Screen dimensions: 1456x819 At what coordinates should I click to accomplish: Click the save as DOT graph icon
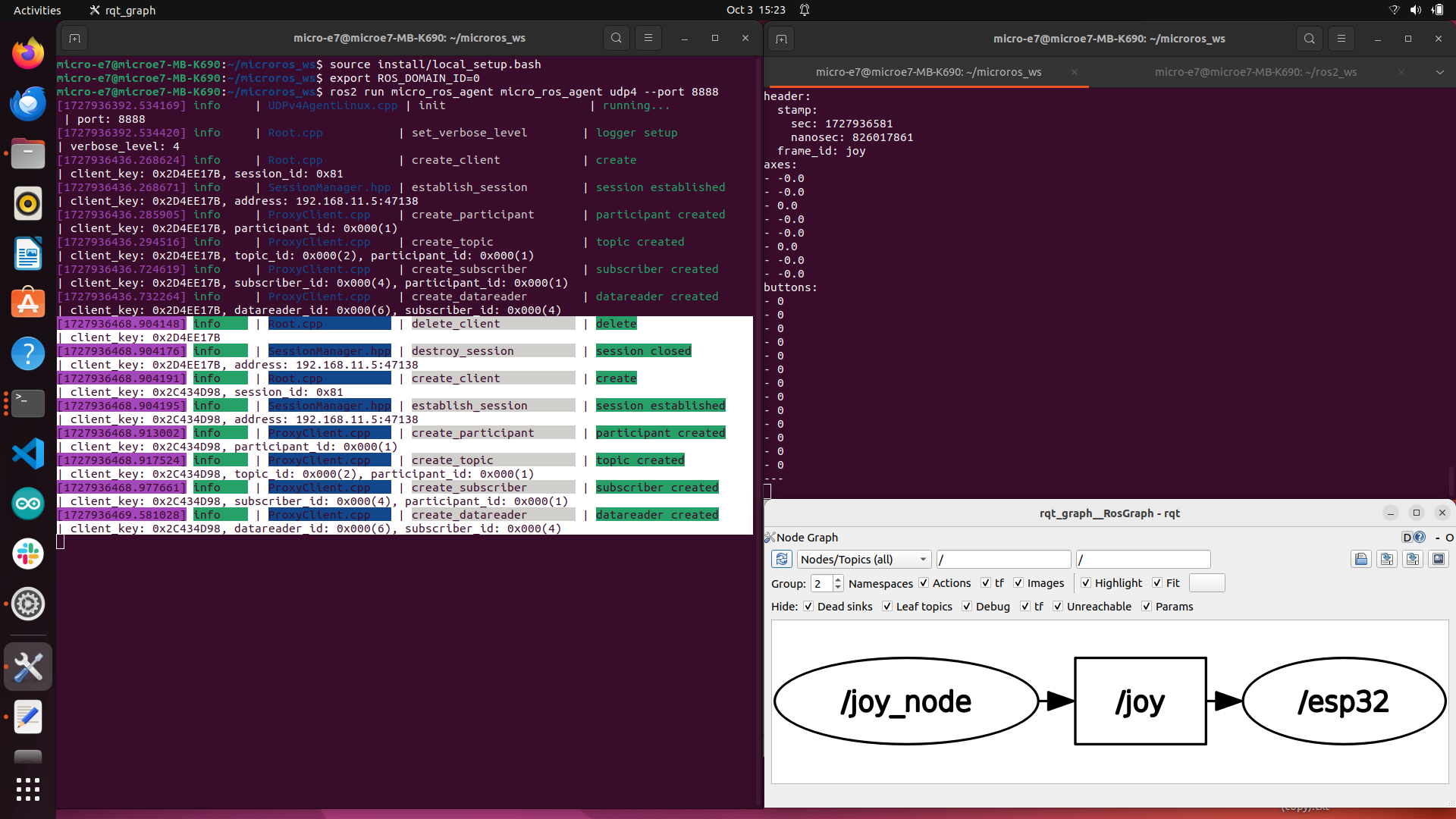pos(1387,560)
